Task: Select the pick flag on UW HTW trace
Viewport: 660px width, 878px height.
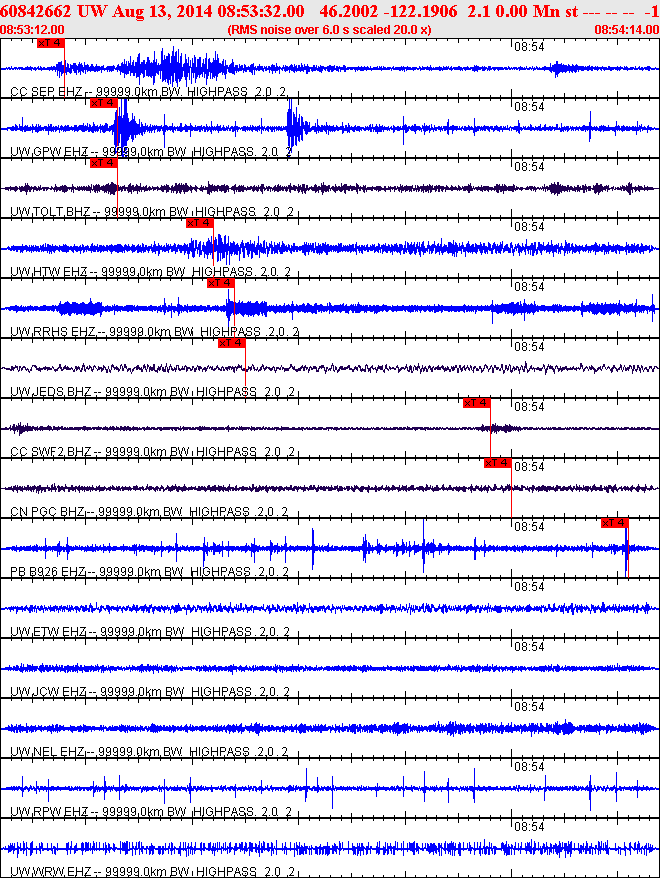Action: point(200,223)
